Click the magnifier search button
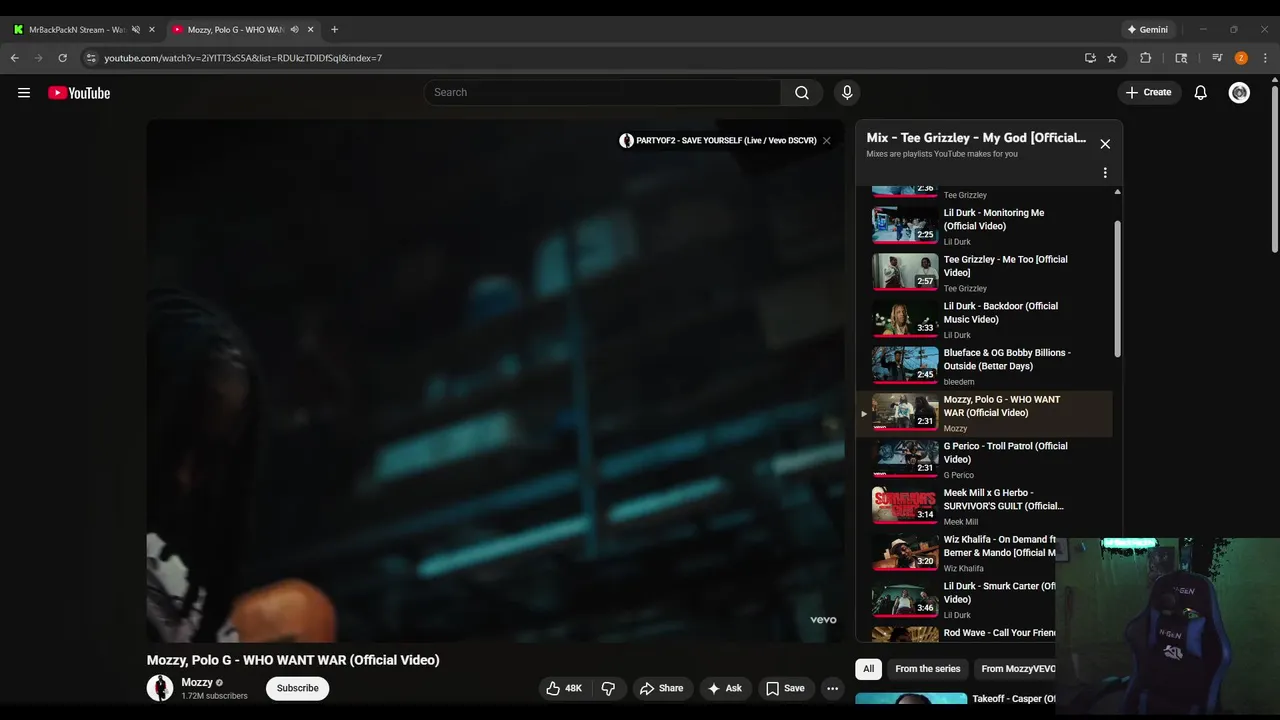 tap(802, 93)
